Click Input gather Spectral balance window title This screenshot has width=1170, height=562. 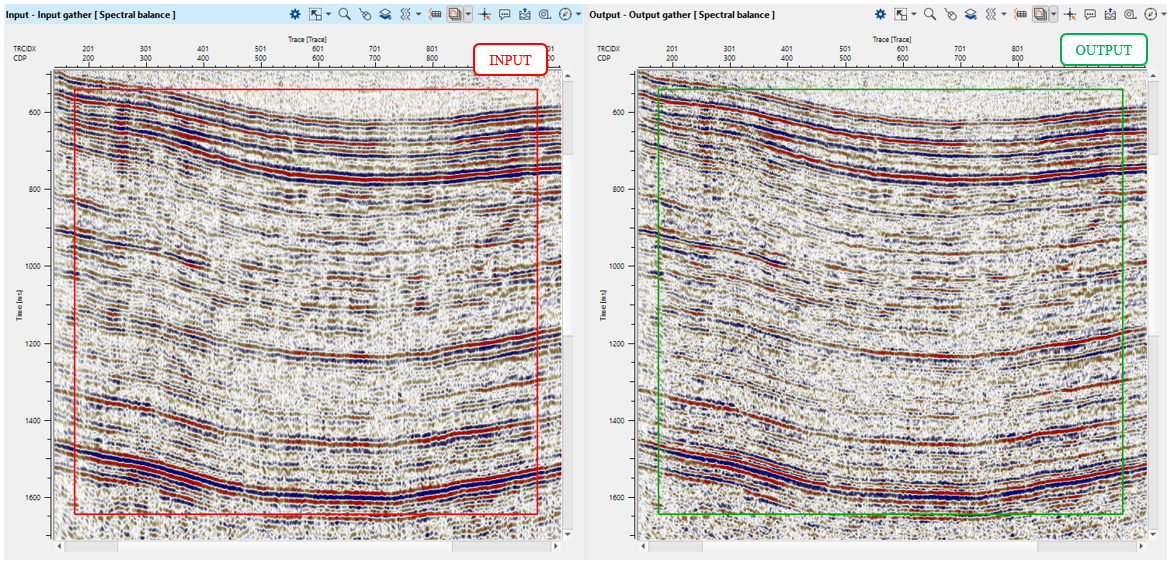pyautogui.click(x=90, y=15)
